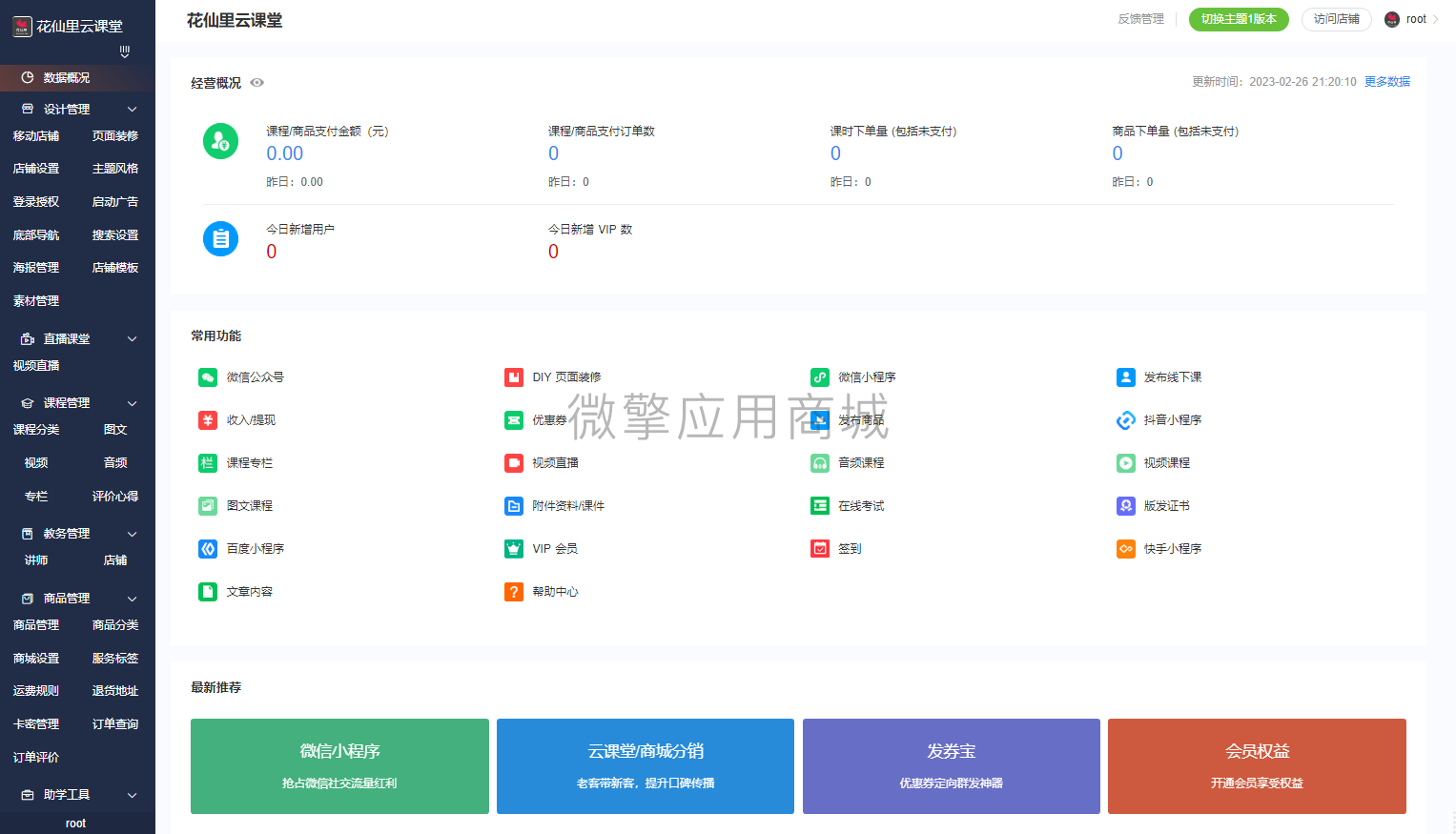
Task: Collapse the 商品管理 sidebar section
Action: [x=133, y=599]
